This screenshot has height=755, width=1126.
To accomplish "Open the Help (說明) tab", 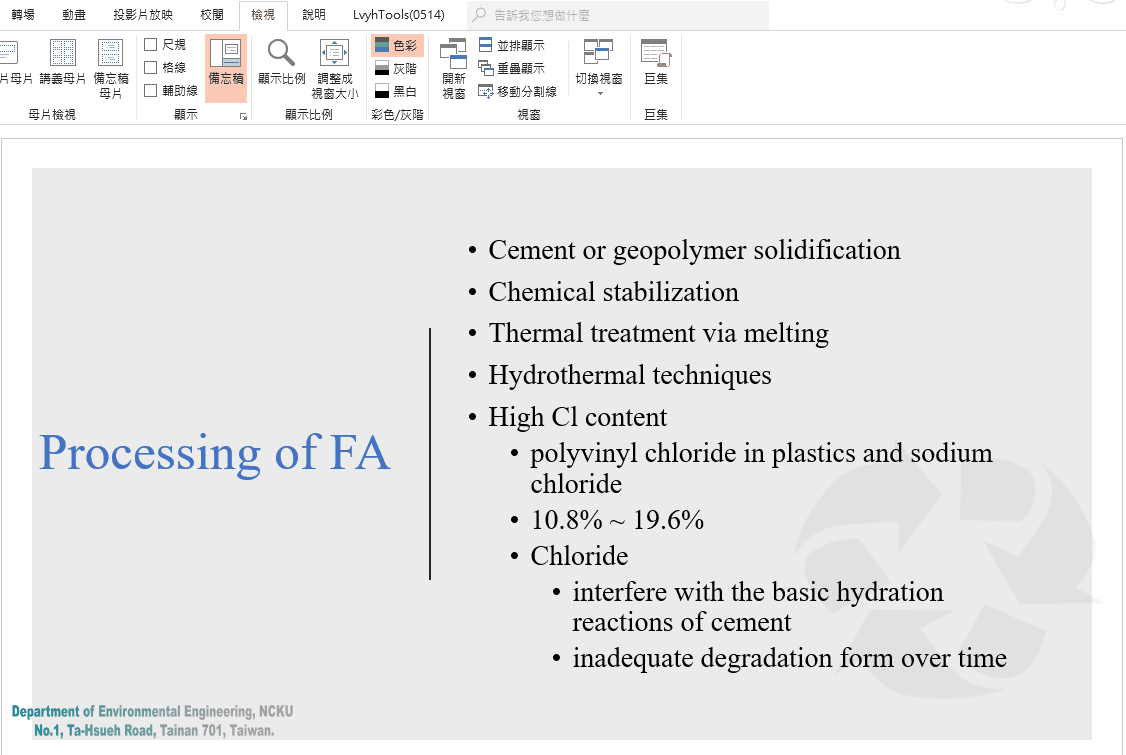I will click(314, 14).
